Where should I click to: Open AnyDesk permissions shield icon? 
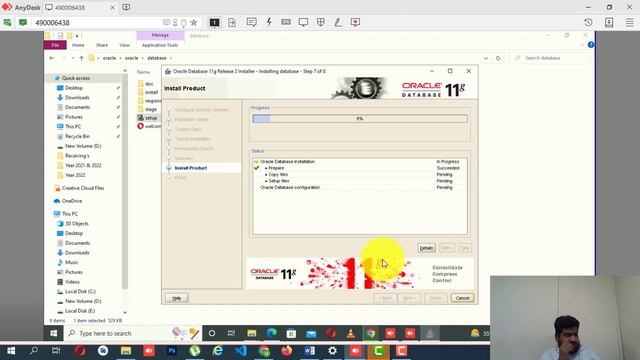pos(321,22)
